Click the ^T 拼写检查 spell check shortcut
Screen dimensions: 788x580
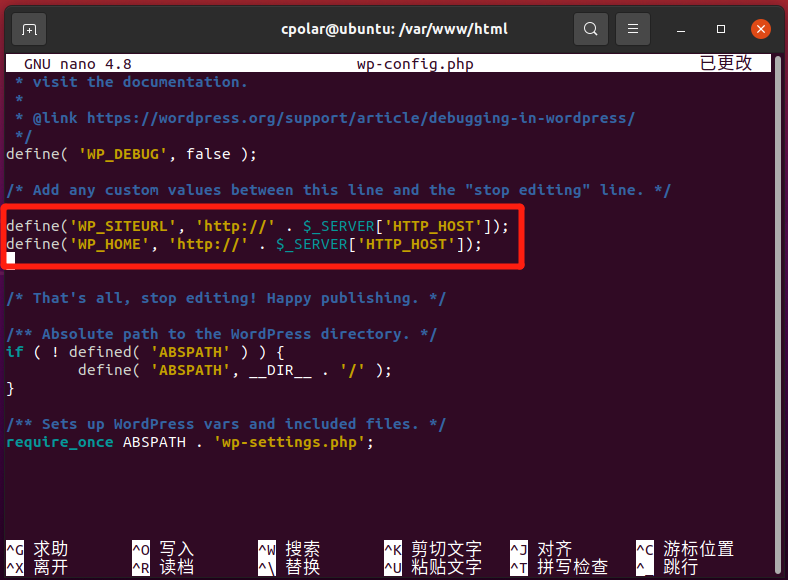pos(559,567)
